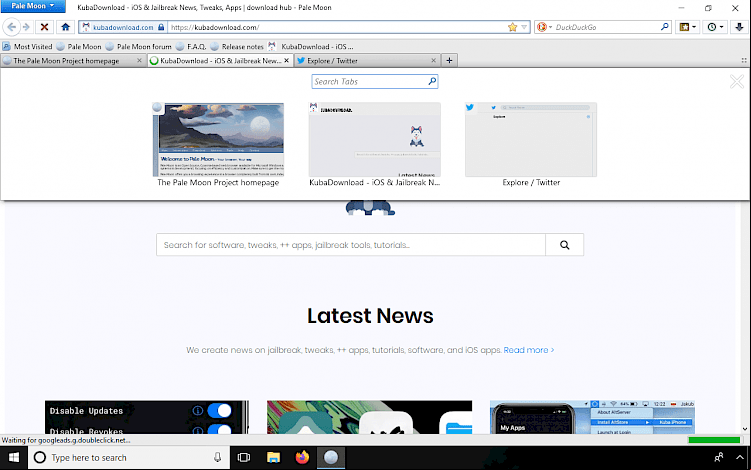Show hidden system tray icons

pyautogui.click(x=740, y=458)
